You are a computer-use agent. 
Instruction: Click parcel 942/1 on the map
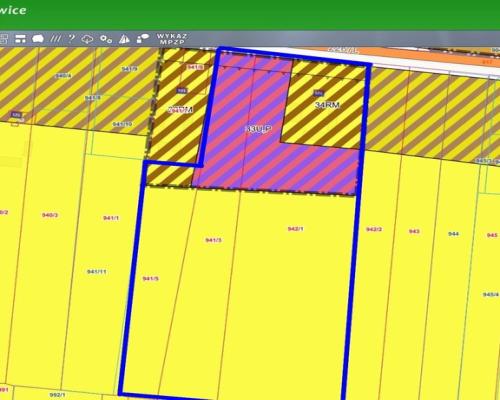click(x=295, y=229)
